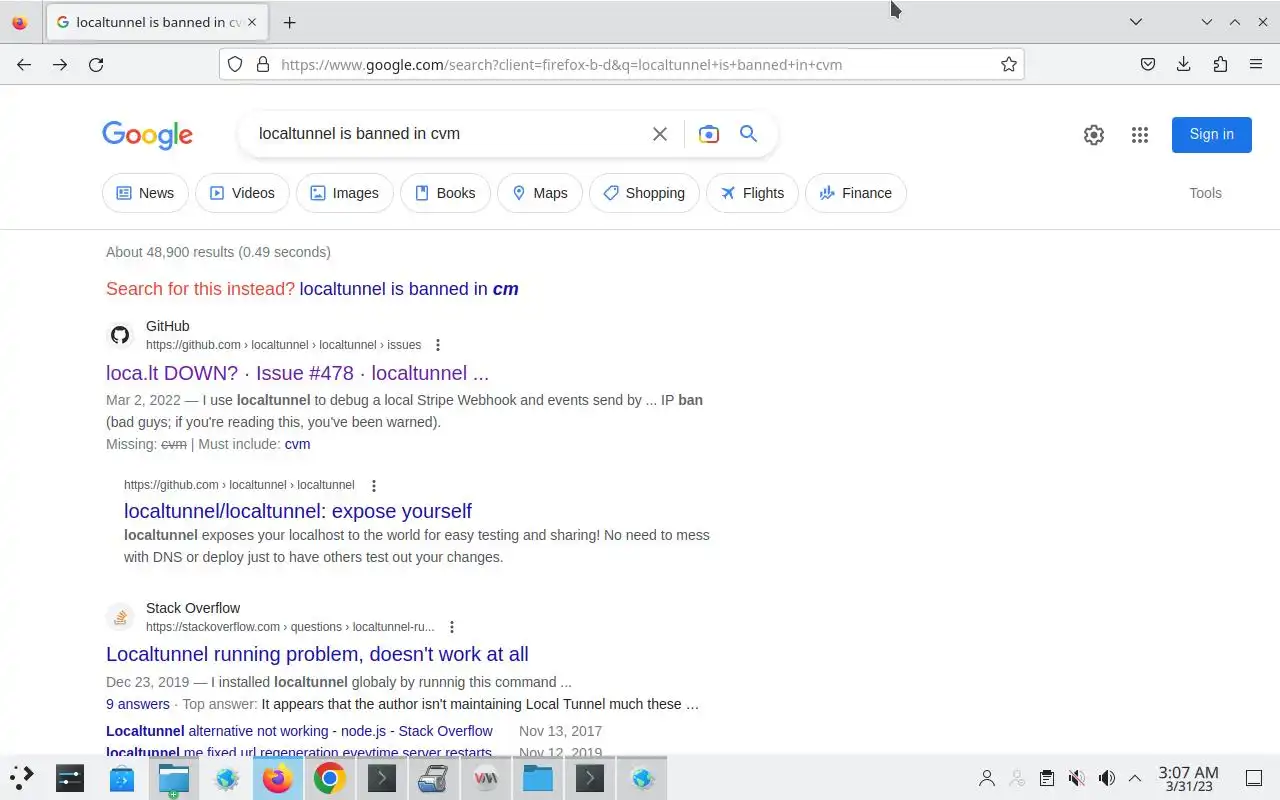Filter results by Finance

856,193
